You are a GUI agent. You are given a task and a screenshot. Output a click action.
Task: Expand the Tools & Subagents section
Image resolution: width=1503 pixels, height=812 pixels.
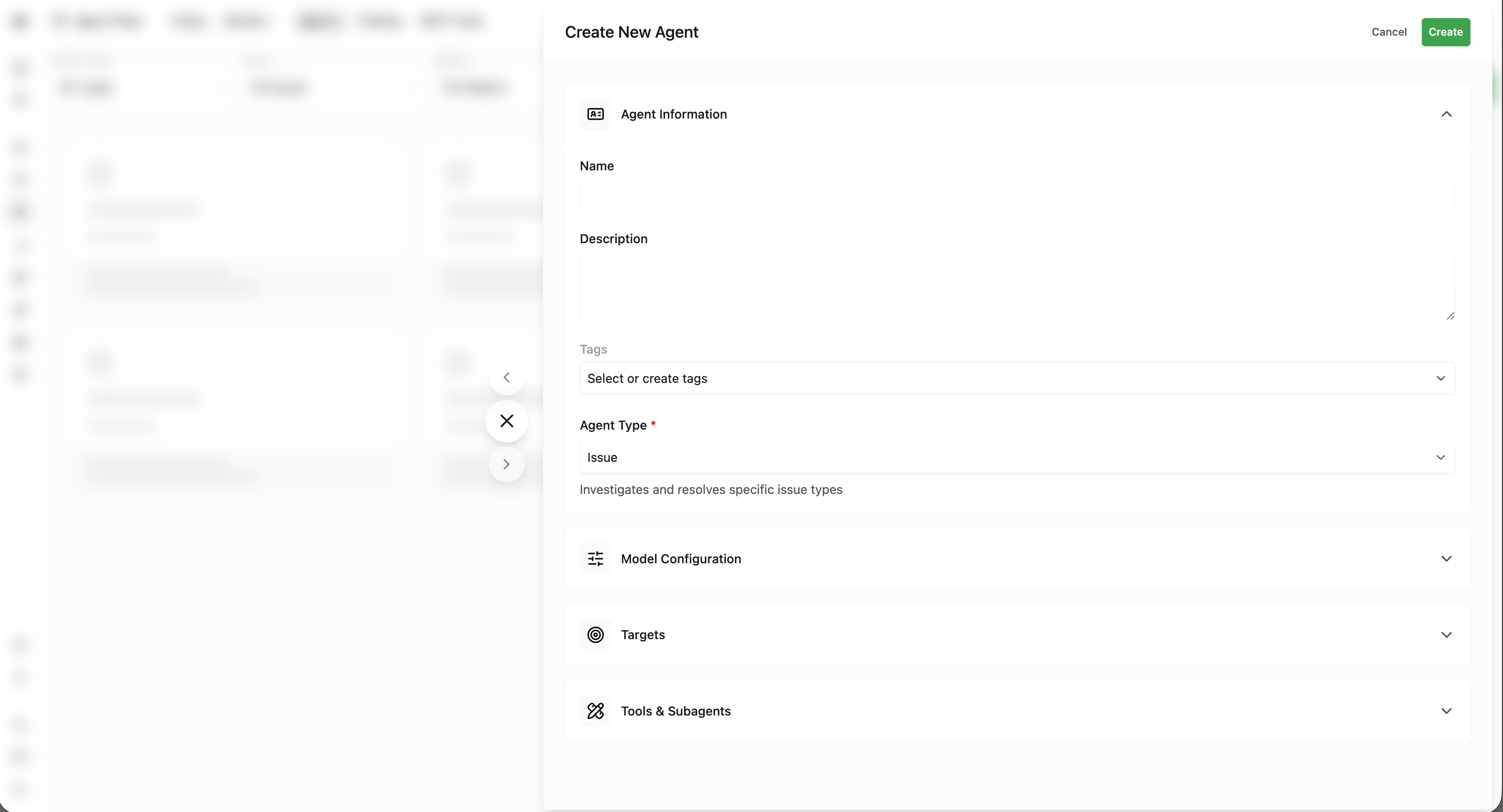pyautogui.click(x=1446, y=710)
